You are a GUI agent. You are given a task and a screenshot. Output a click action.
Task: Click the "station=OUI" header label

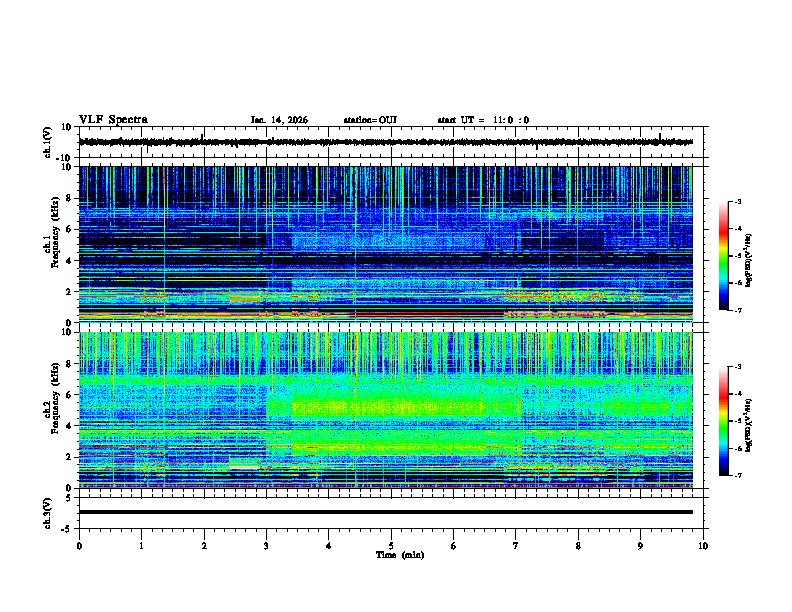(x=370, y=120)
